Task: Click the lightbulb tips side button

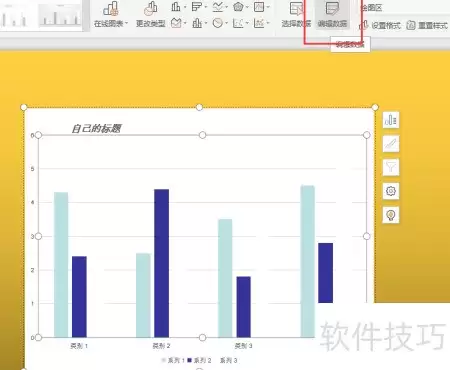Action: (x=391, y=215)
